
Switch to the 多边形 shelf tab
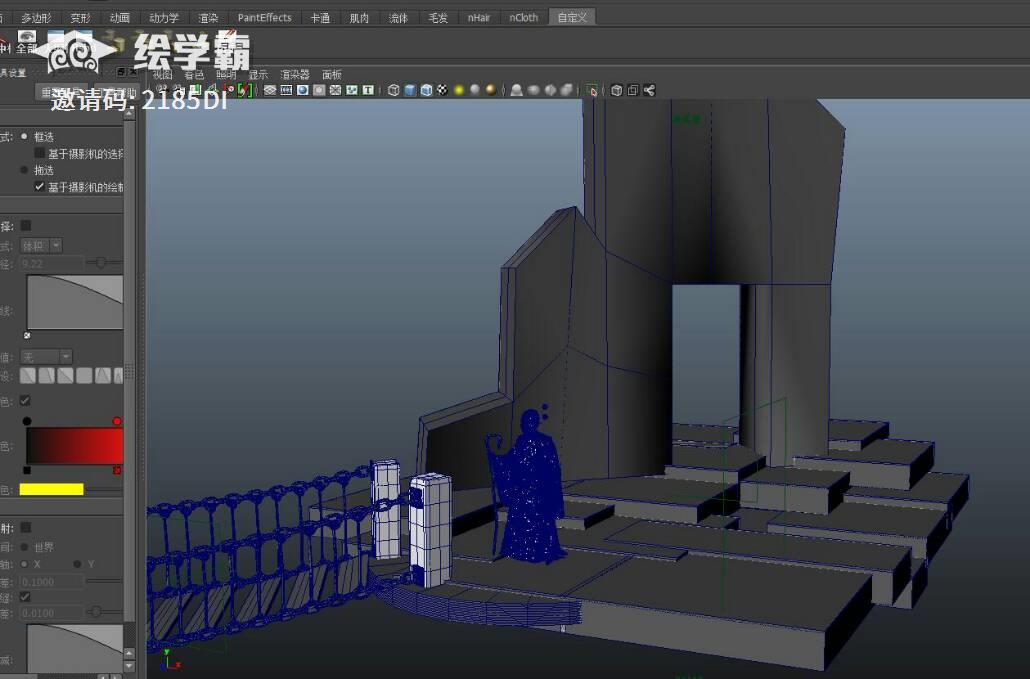36,18
